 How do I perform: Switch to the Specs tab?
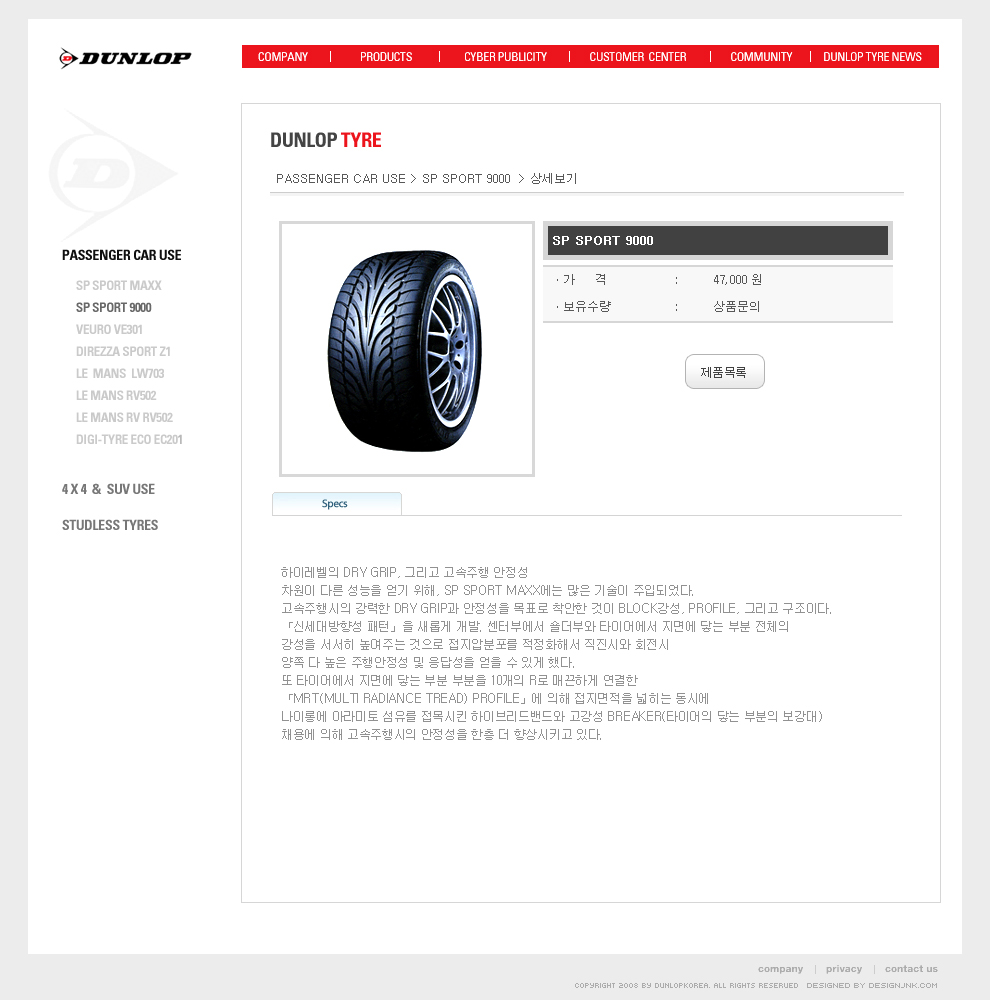point(337,504)
